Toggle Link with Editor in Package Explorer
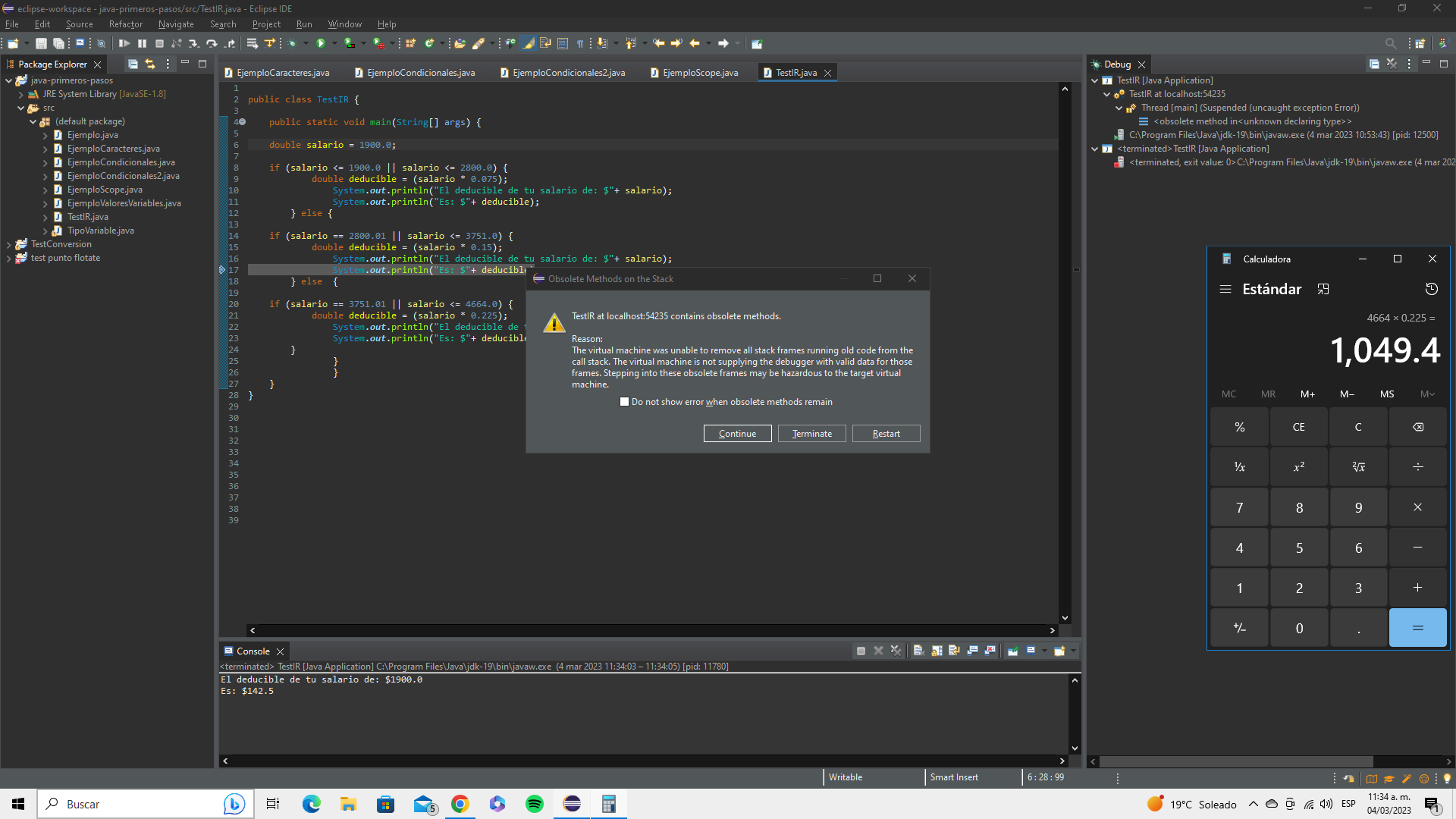The width and height of the screenshot is (1456, 819). (150, 64)
